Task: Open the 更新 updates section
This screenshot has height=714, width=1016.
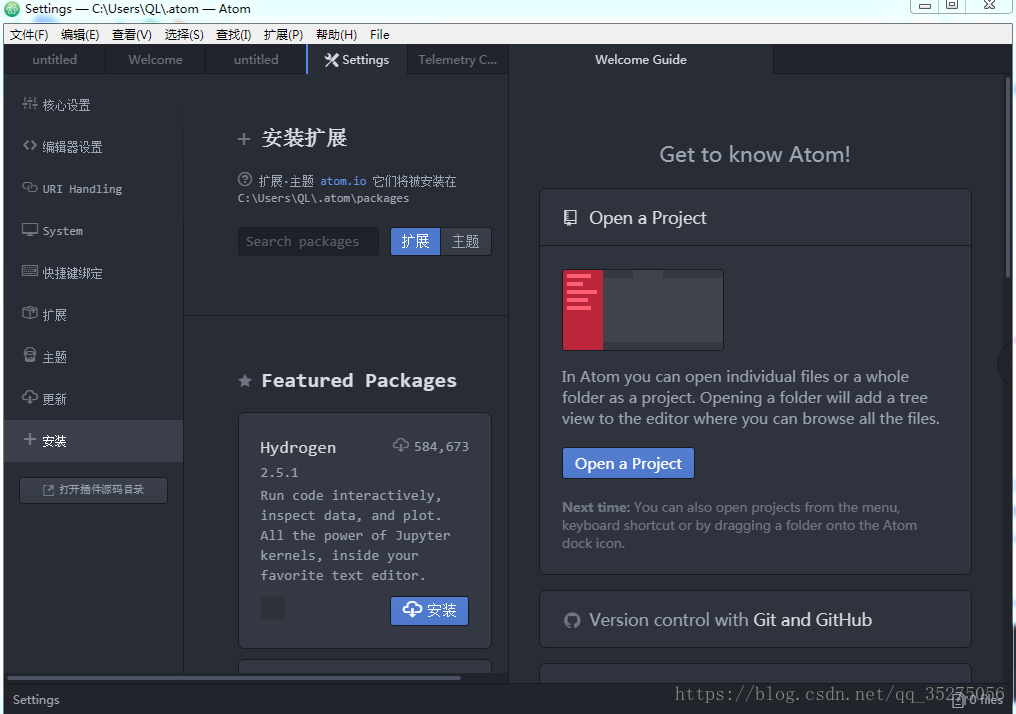Action: point(93,399)
